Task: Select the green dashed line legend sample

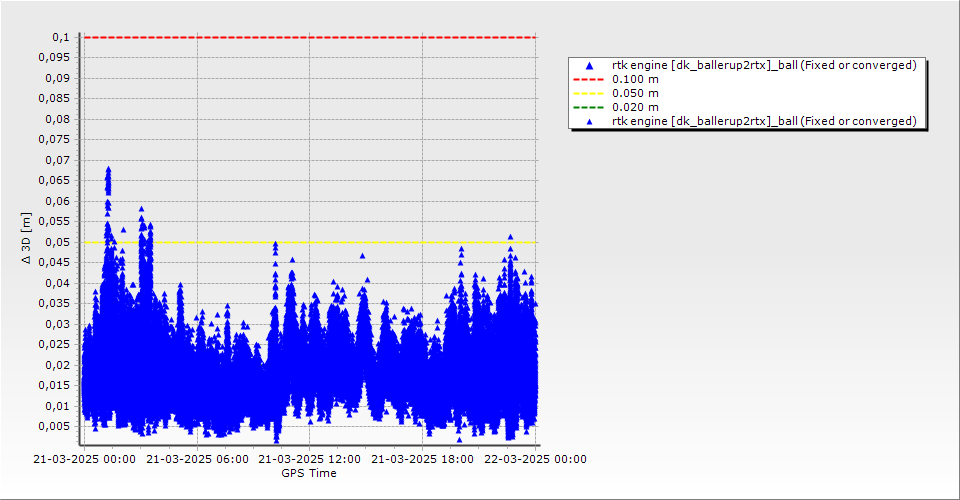Action: click(x=588, y=108)
